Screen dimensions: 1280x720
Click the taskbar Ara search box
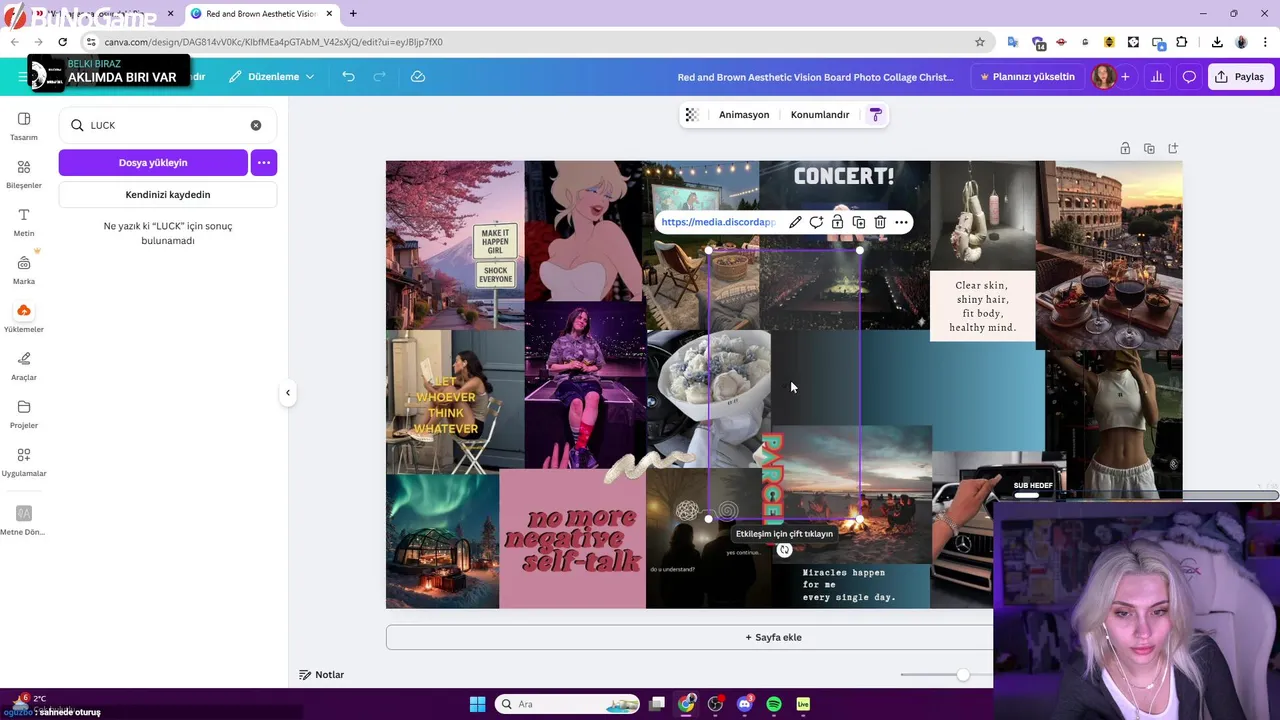pyautogui.click(x=567, y=704)
